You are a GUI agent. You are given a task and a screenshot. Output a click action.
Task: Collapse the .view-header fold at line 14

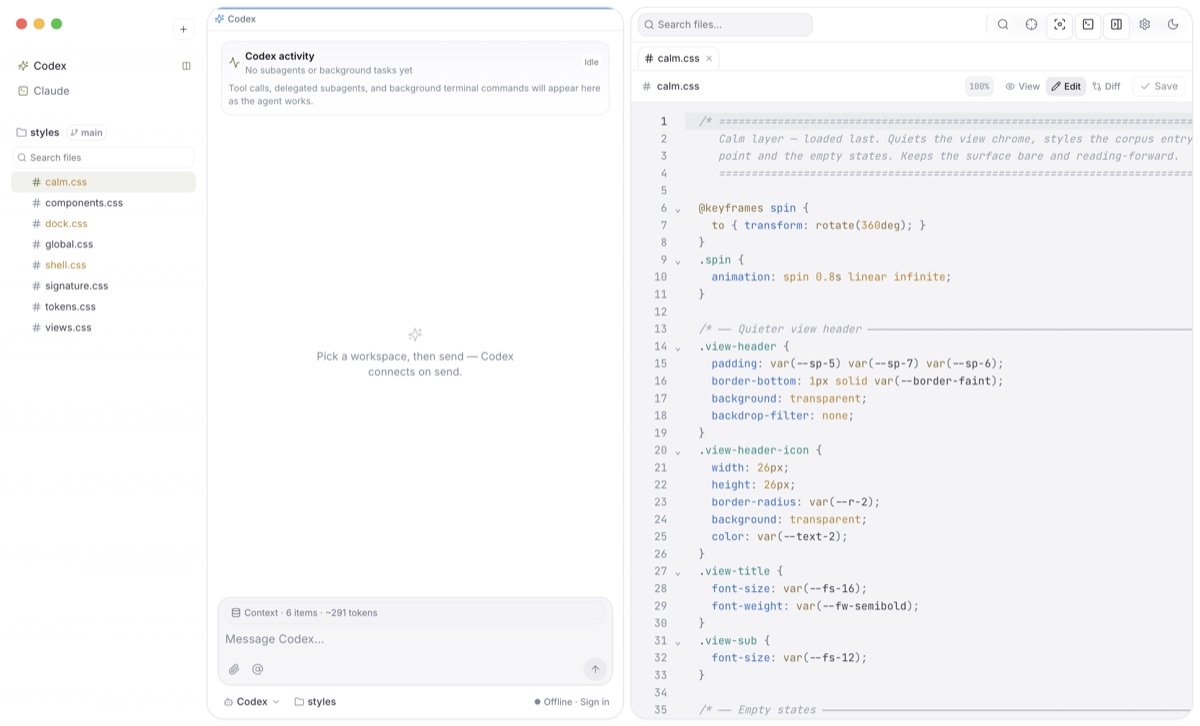[678, 348]
